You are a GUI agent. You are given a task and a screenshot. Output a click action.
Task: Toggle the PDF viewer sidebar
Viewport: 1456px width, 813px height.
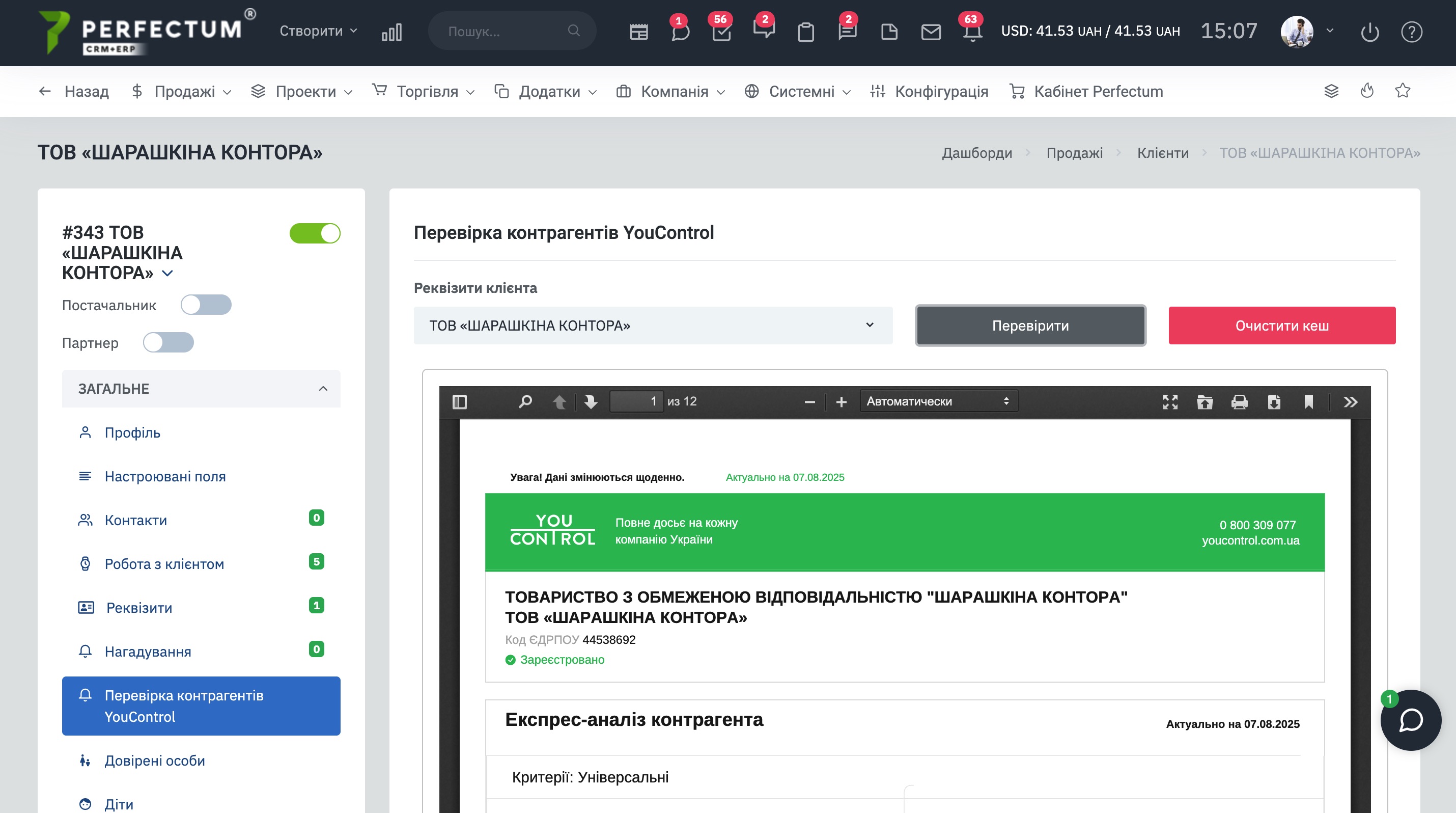pos(460,402)
